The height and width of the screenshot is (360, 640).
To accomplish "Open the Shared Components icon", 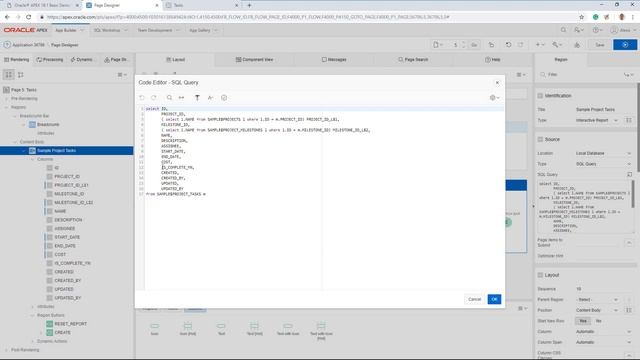I will pyautogui.click(x=577, y=45).
